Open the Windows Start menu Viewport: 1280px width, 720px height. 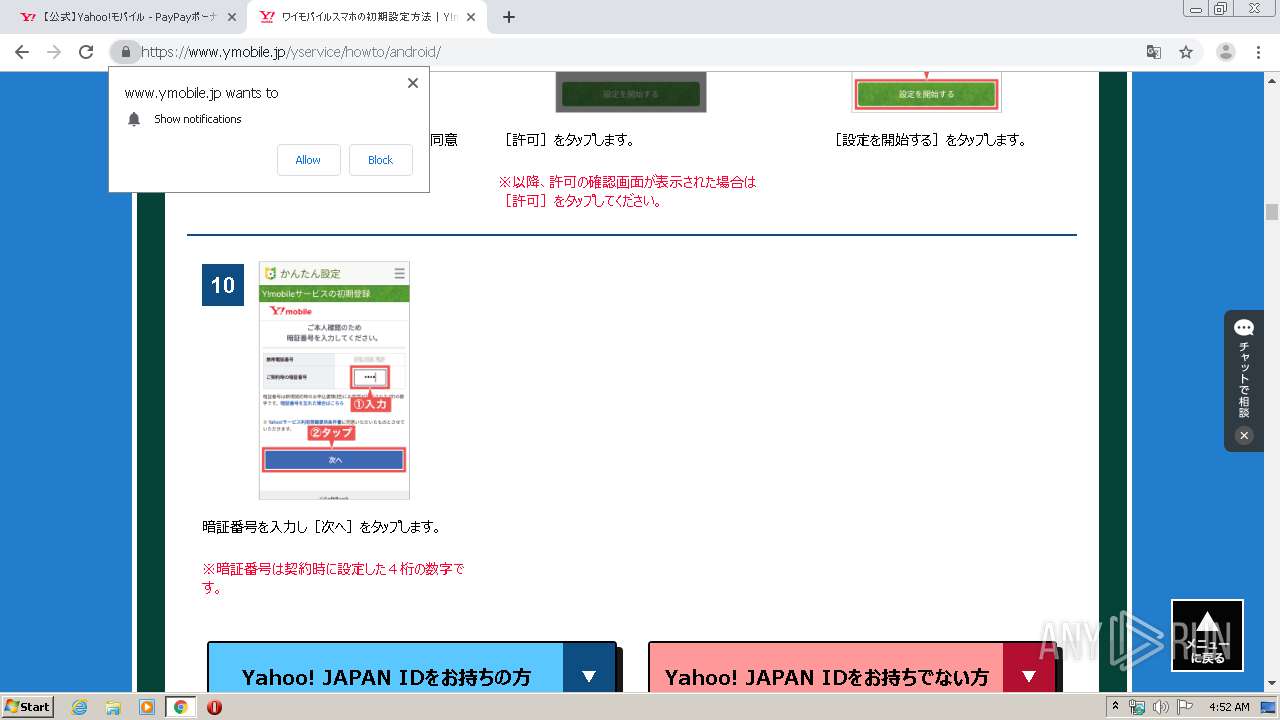coord(28,706)
